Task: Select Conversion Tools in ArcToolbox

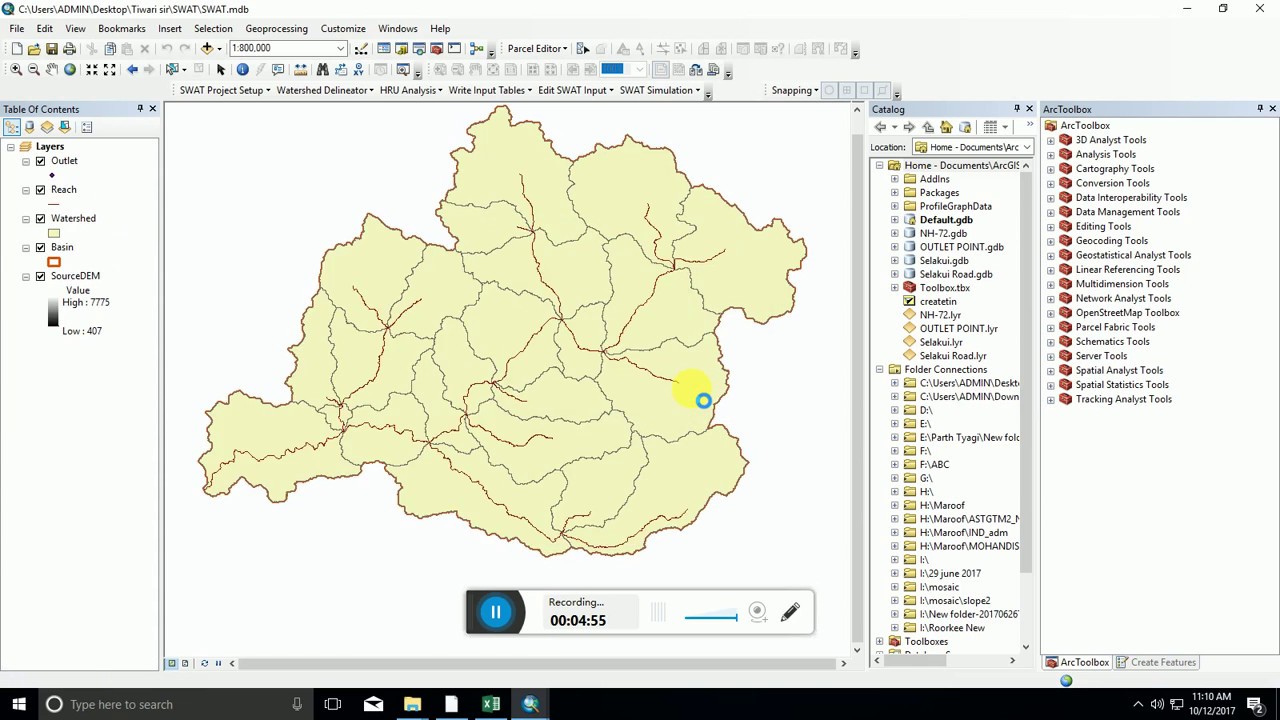Action: coord(1112,183)
